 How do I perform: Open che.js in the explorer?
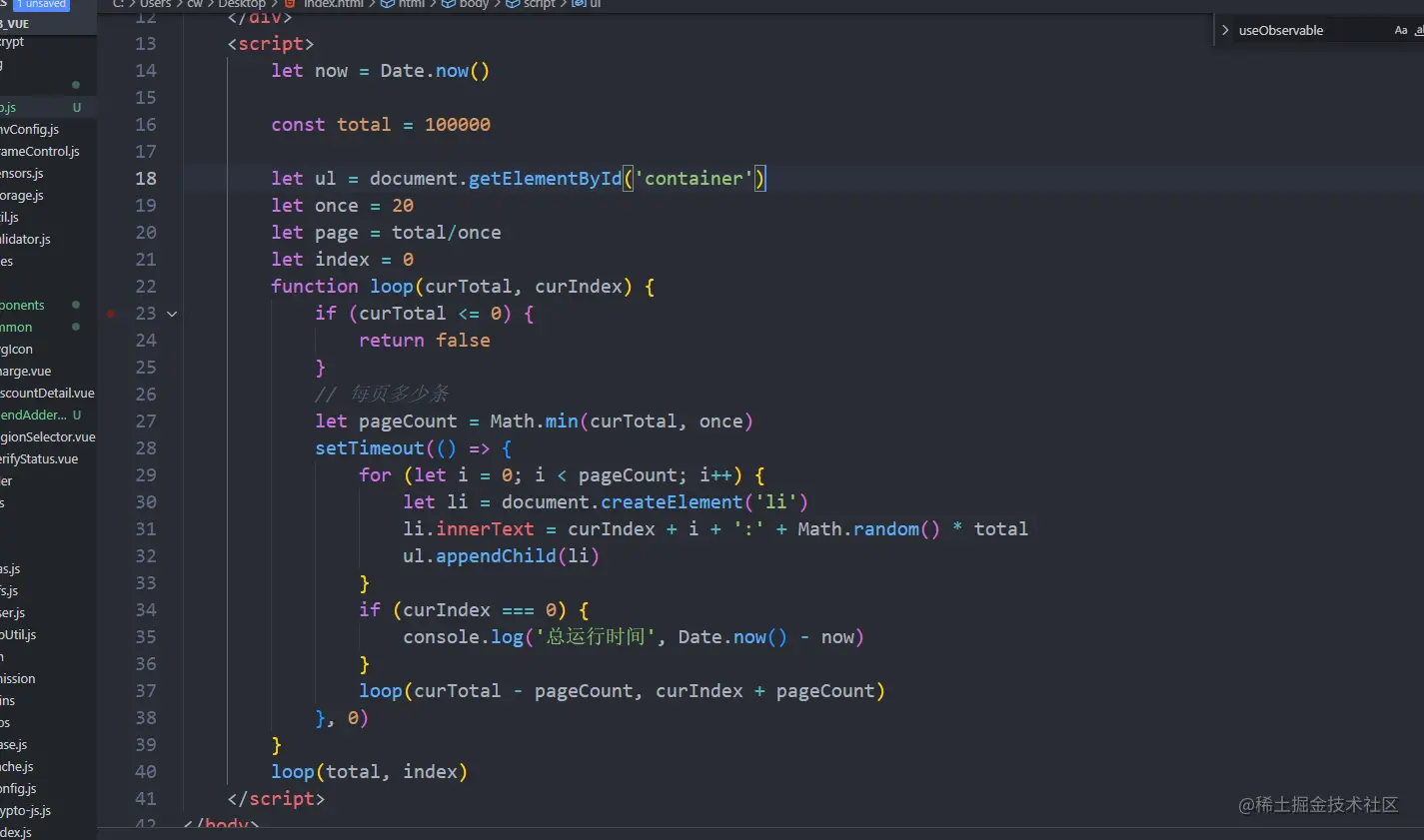pos(17,766)
